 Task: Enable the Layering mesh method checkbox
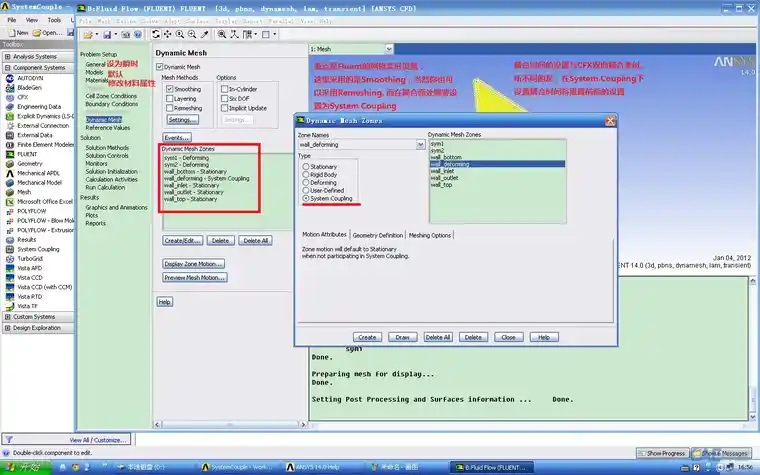click(x=170, y=99)
